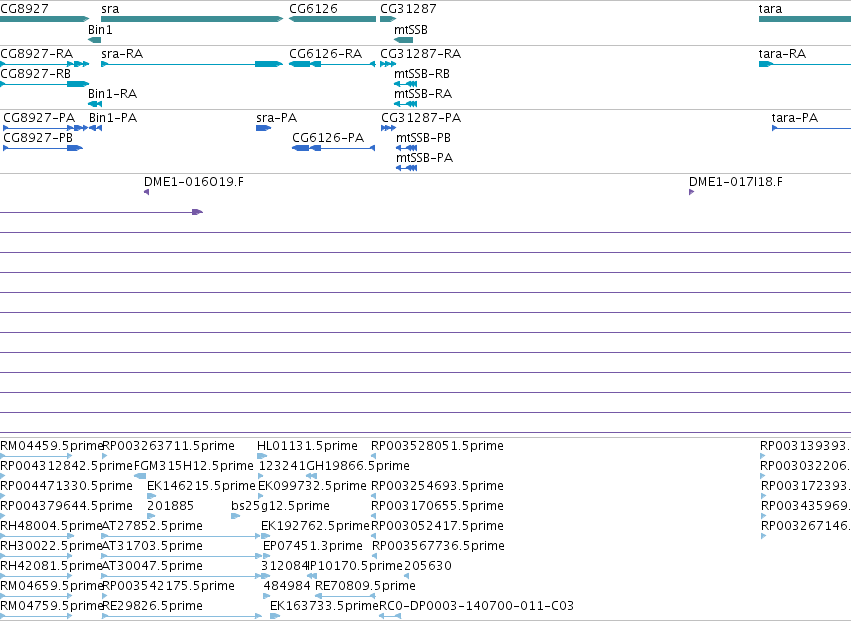Select the 201885 EST label
Image resolution: width=851 pixels, height=621 pixels.
pos(170,506)
